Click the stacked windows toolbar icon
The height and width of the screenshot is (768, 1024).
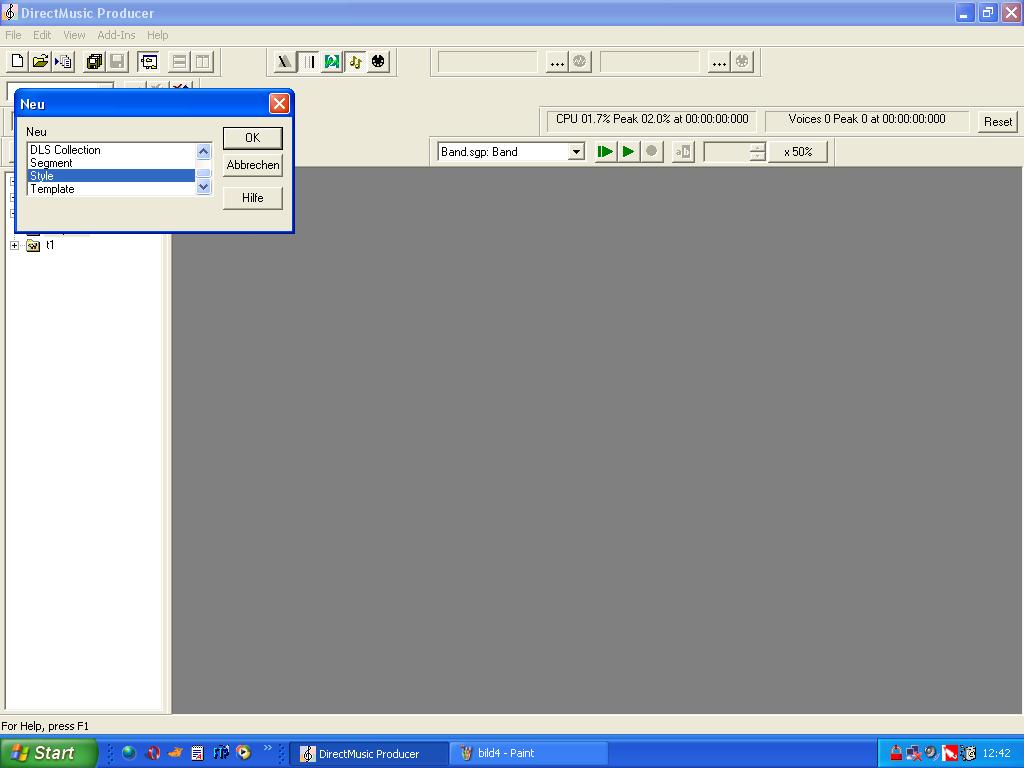(94, 61)
